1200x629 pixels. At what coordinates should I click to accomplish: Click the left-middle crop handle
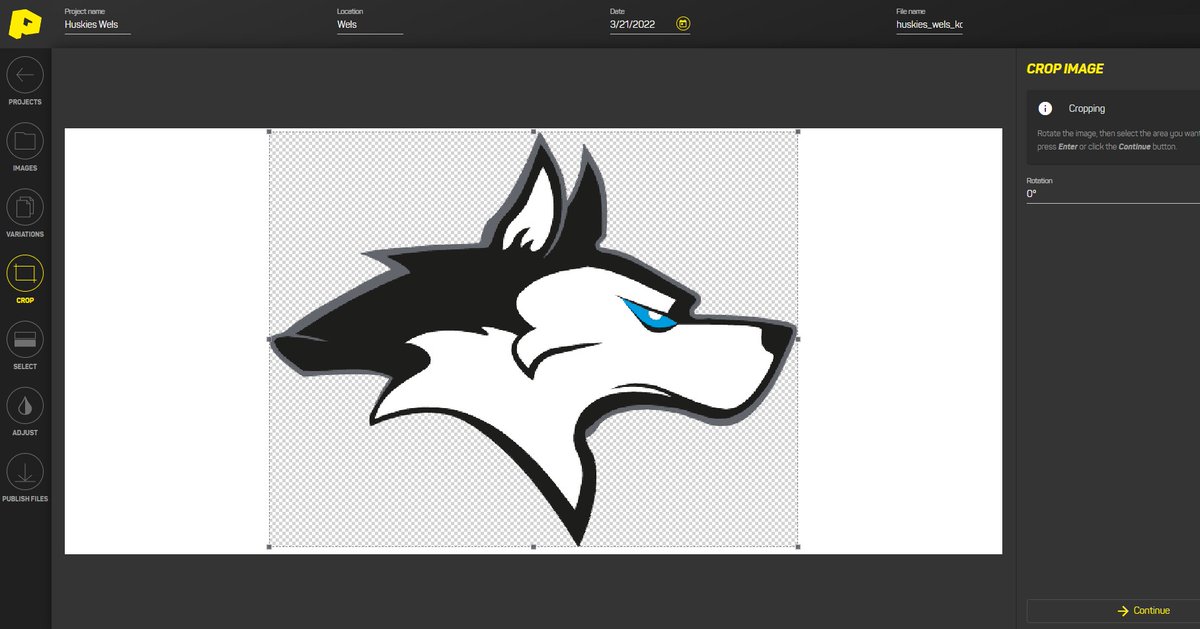[x=269, y=339]
